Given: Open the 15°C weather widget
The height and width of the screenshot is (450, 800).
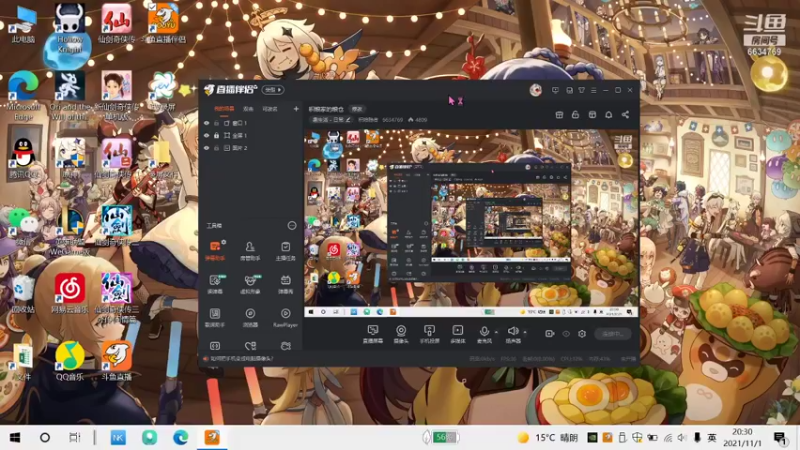Looking at the screenshot, I should tap(547, 438).
